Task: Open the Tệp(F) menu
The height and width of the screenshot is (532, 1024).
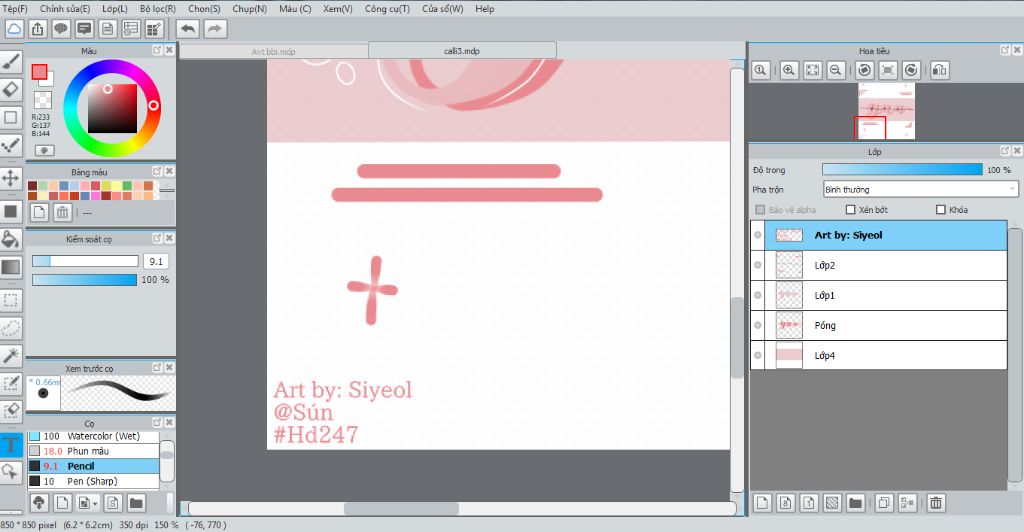Action: [x=15, y=8]
